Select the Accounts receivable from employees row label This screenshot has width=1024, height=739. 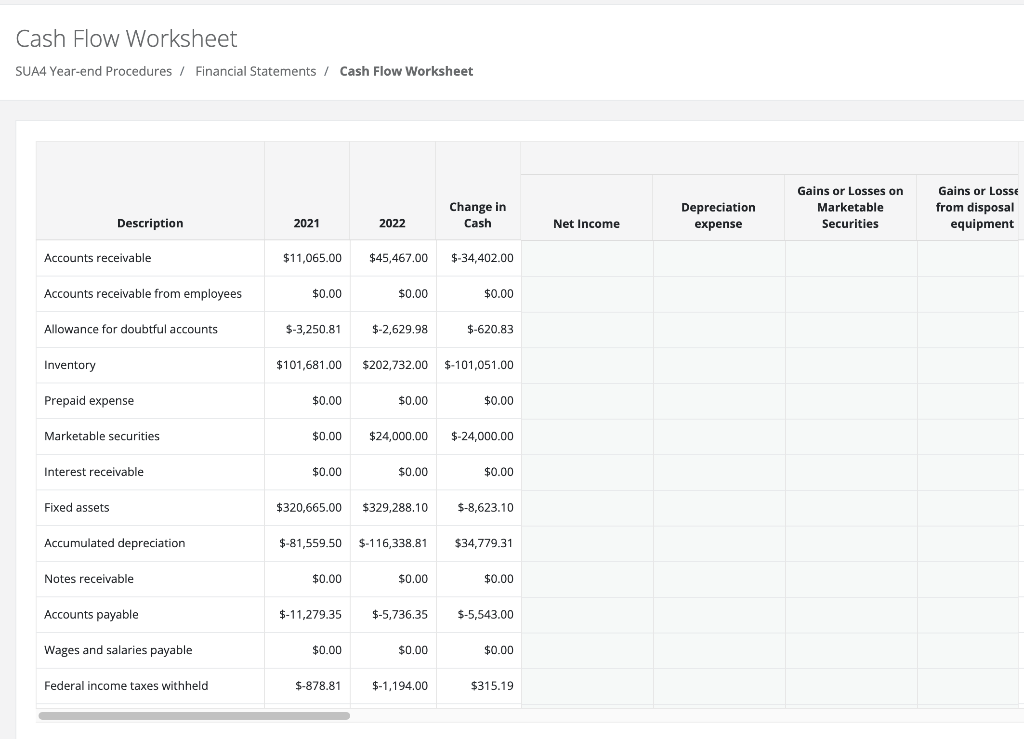coord(142,294)
